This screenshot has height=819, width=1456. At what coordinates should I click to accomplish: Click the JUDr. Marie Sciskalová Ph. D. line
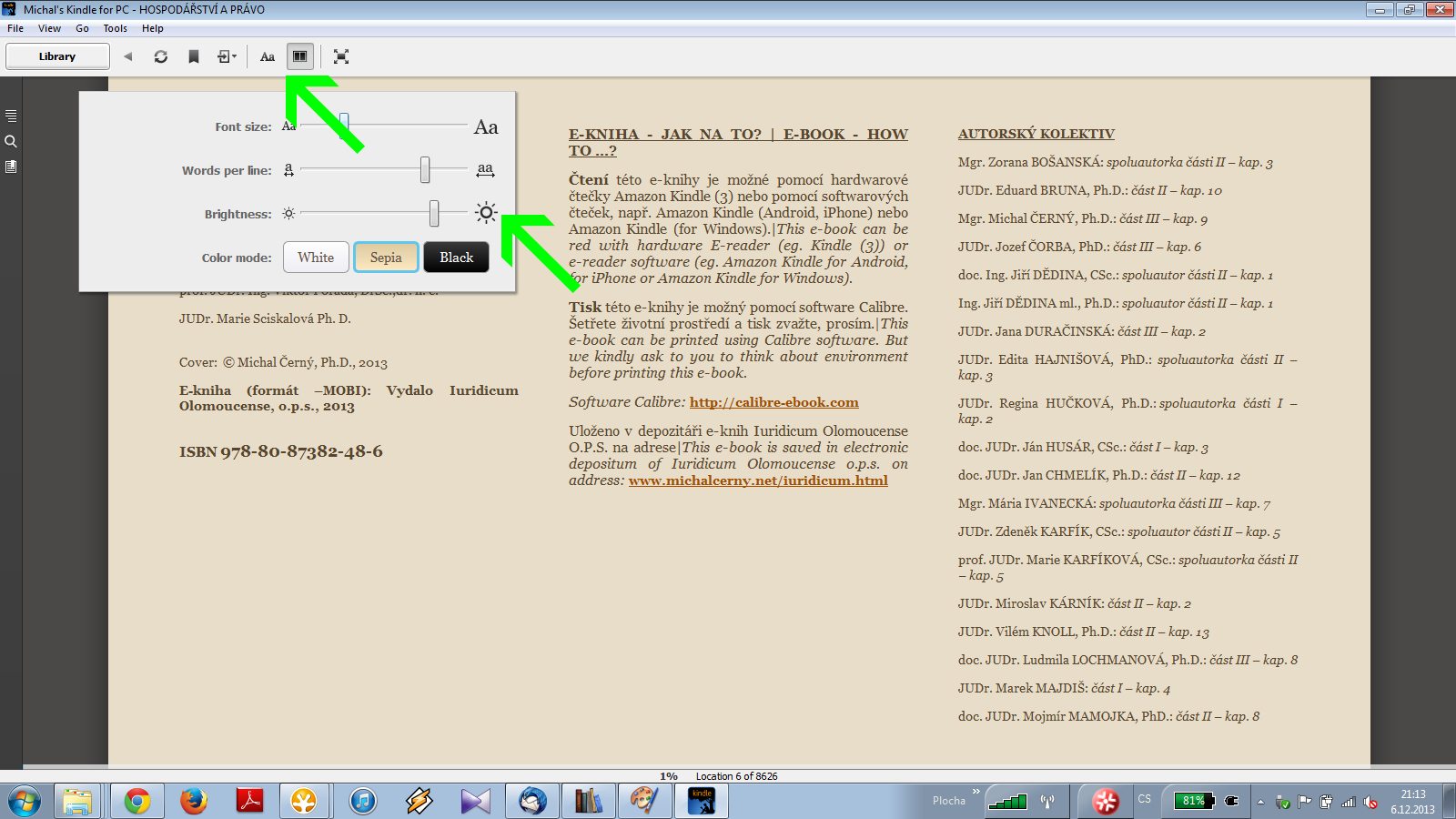[265, 318]
